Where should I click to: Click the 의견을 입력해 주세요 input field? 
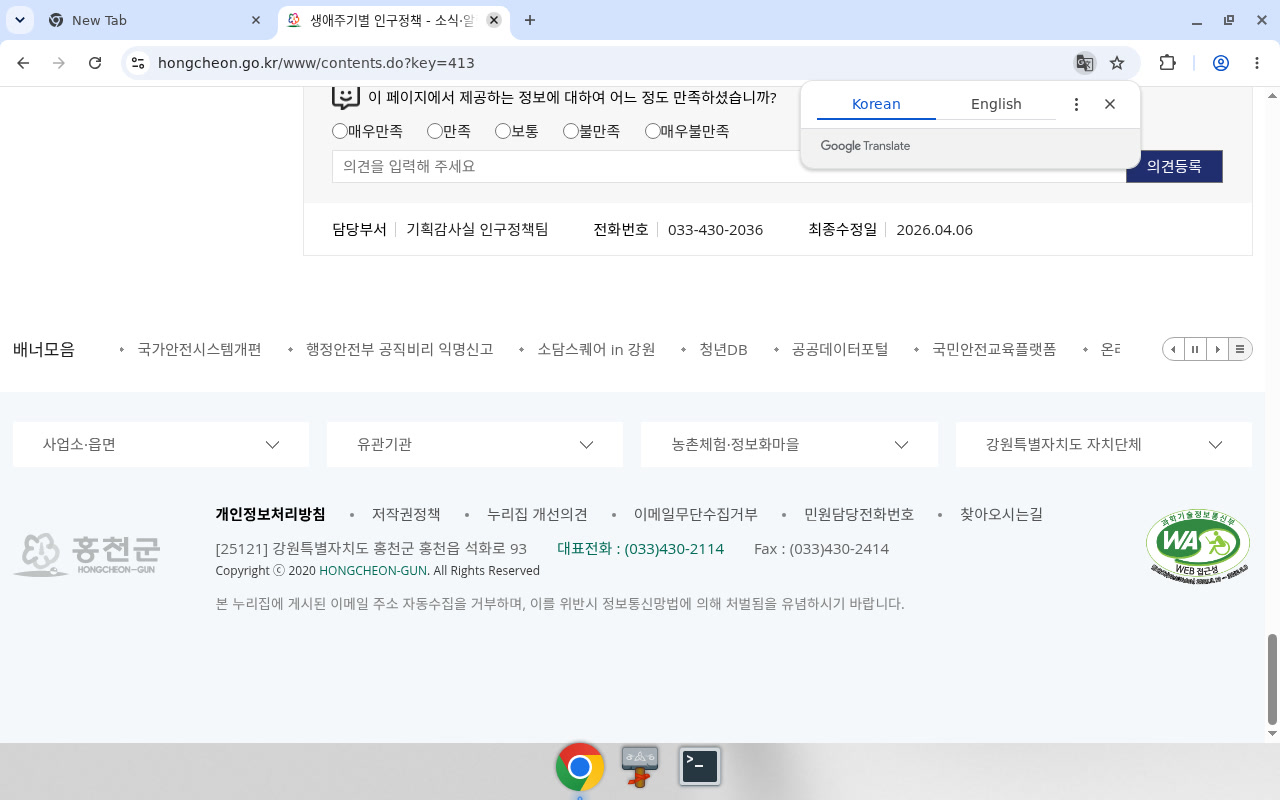[x=729, y=166]
